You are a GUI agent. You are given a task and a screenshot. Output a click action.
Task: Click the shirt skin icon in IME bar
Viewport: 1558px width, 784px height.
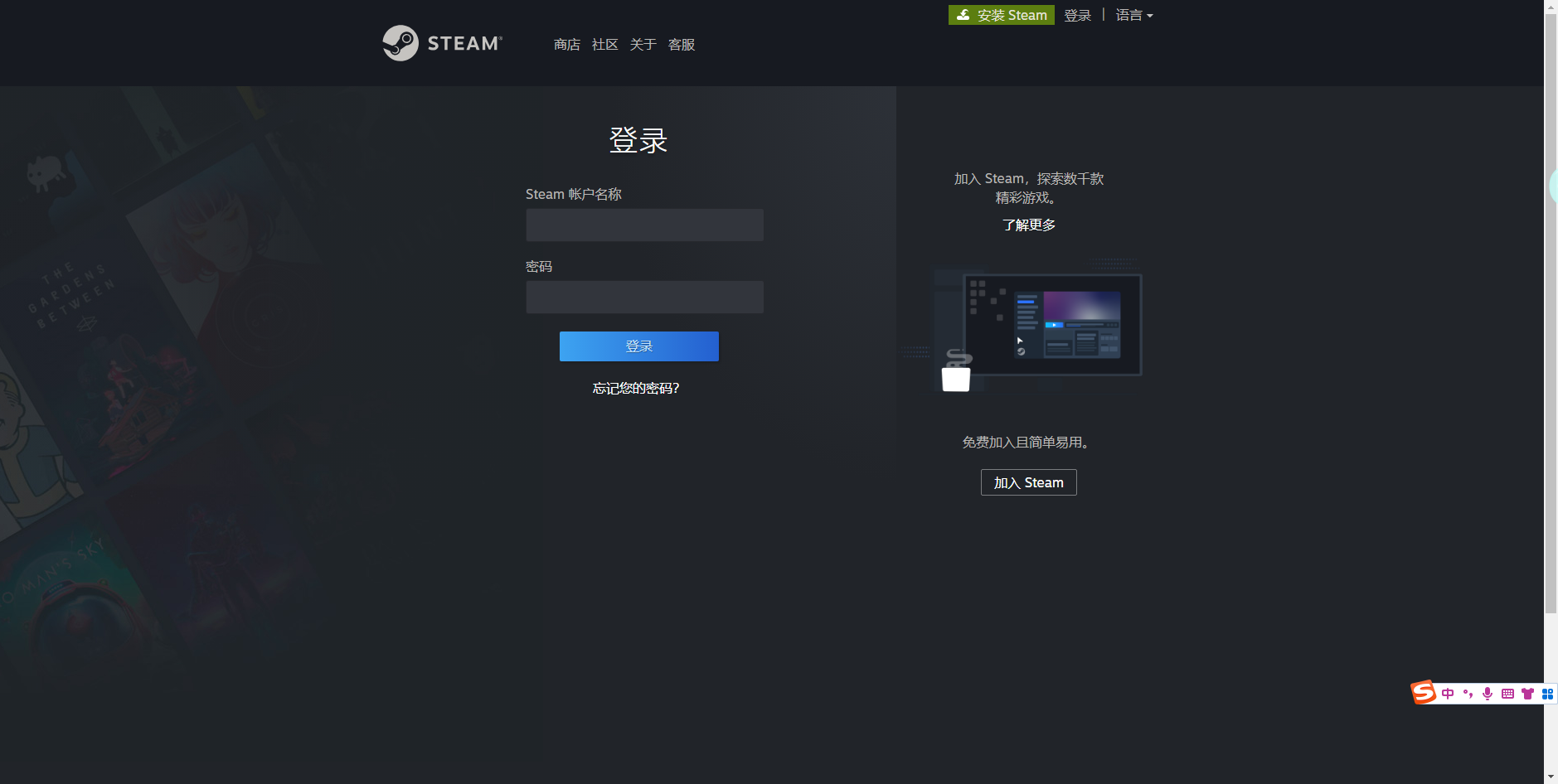[1527, 694]
